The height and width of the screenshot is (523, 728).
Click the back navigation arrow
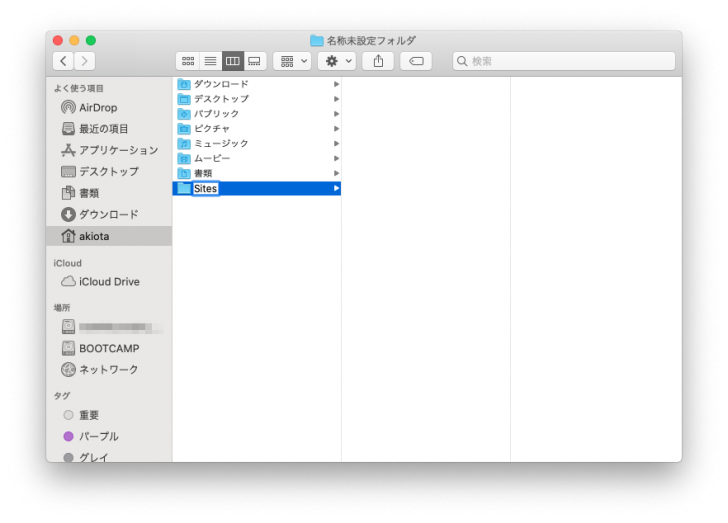63,61
